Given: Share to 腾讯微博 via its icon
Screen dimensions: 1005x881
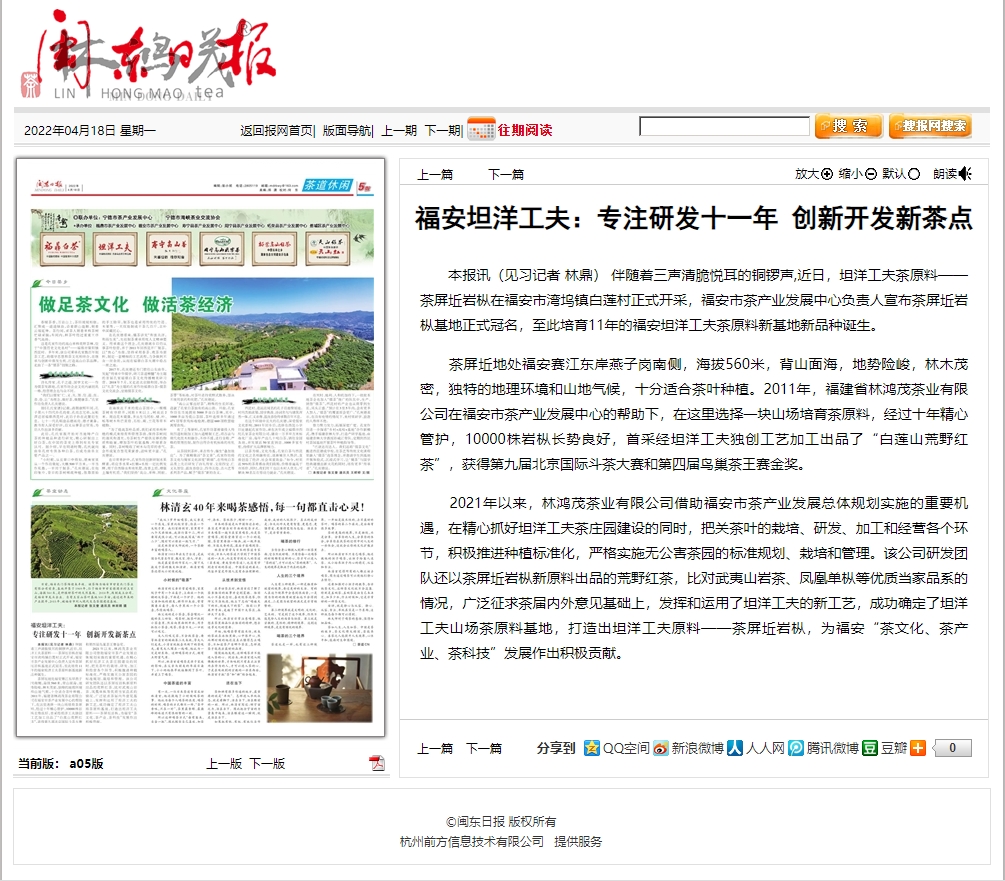Looking at the screenshot, I should click(x=795, y=748).
